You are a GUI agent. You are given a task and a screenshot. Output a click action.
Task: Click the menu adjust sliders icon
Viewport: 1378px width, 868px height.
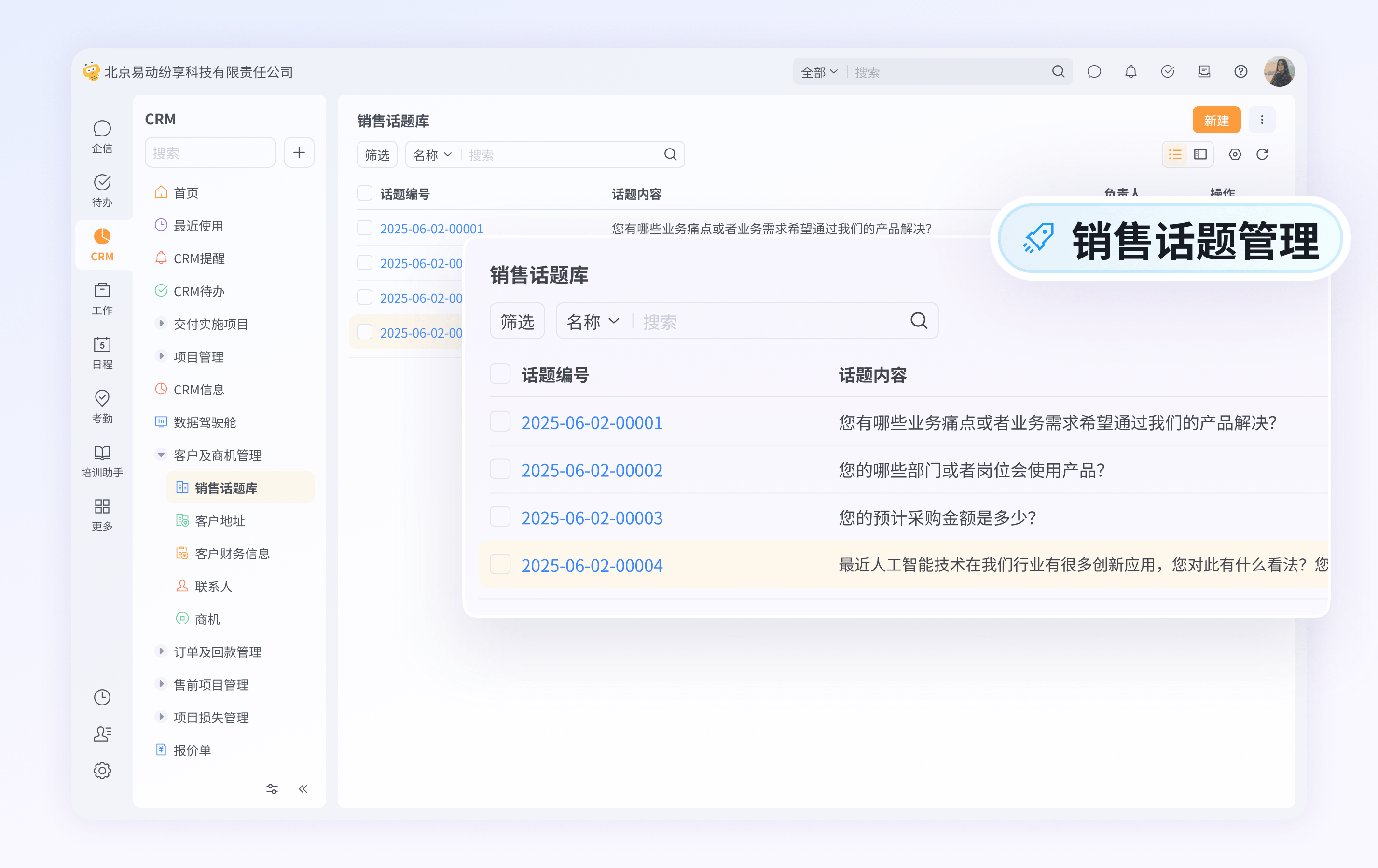tap(272, 789)
